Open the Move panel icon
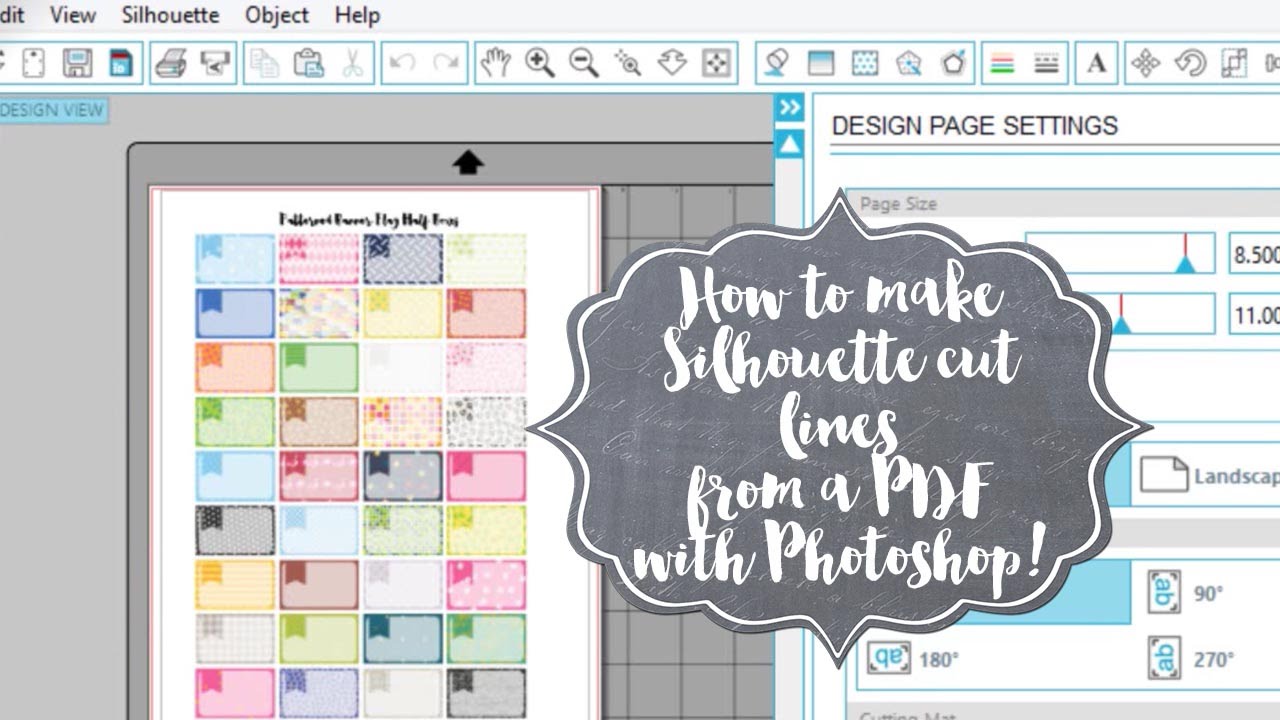Image resolution: width=1280 pixels, height=720 pixels. pyautogui.click(x=1145, y=63)
